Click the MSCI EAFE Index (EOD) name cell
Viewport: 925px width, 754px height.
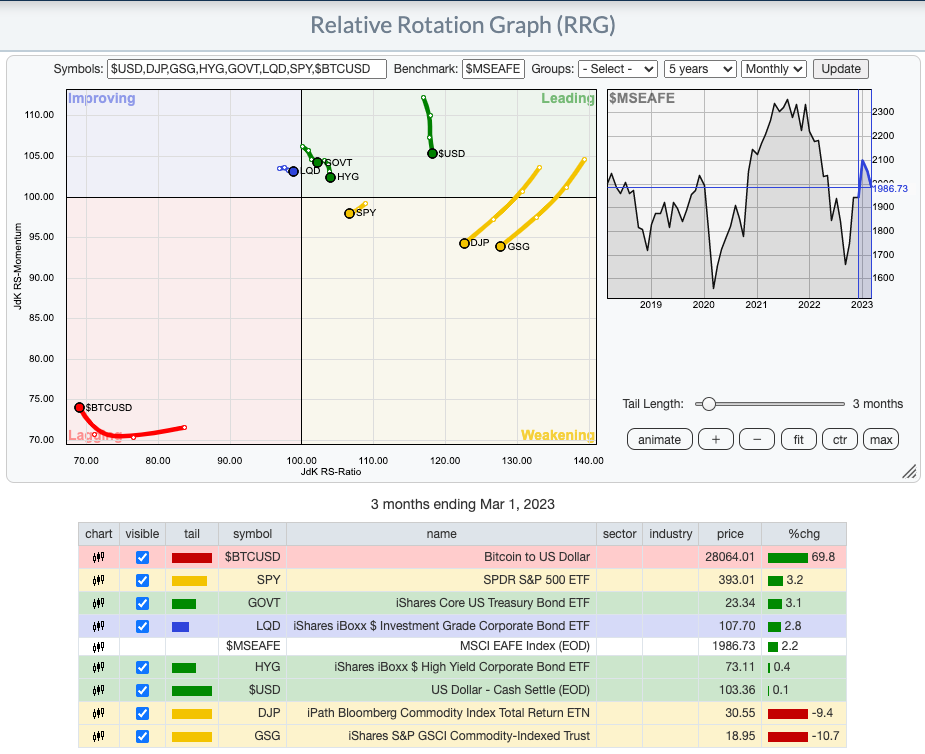click(x=441, y=647)
